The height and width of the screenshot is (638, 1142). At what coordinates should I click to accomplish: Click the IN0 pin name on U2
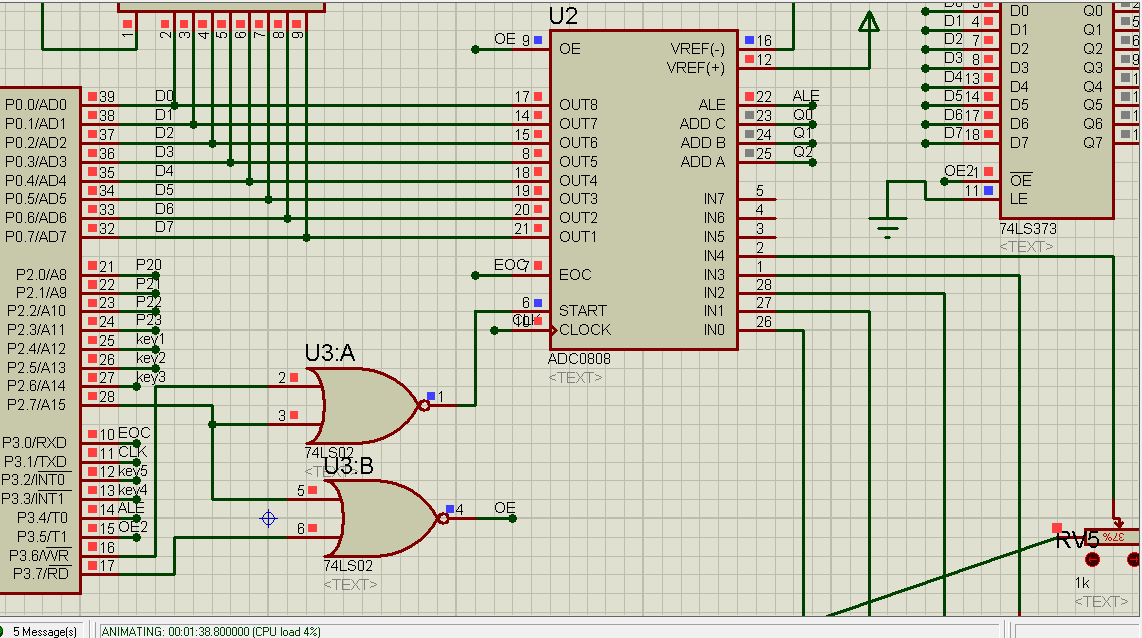pos(714,330)
